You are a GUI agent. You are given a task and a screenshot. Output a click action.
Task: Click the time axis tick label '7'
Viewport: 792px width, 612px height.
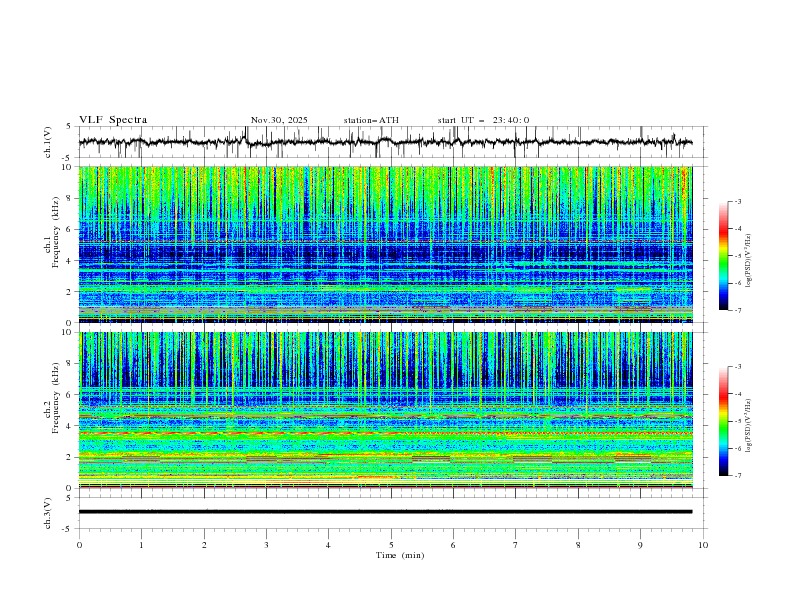pyautogui.click(x=516, y=545)
